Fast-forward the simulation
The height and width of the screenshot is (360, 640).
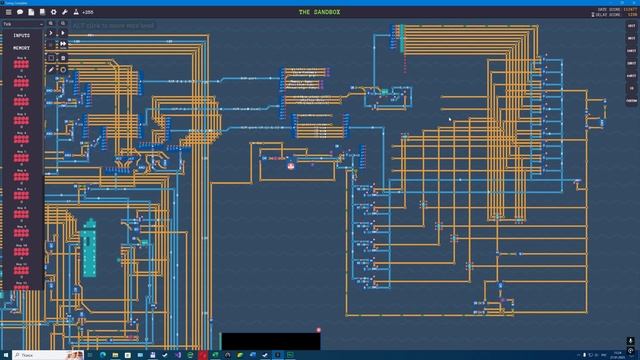(63, 43)
